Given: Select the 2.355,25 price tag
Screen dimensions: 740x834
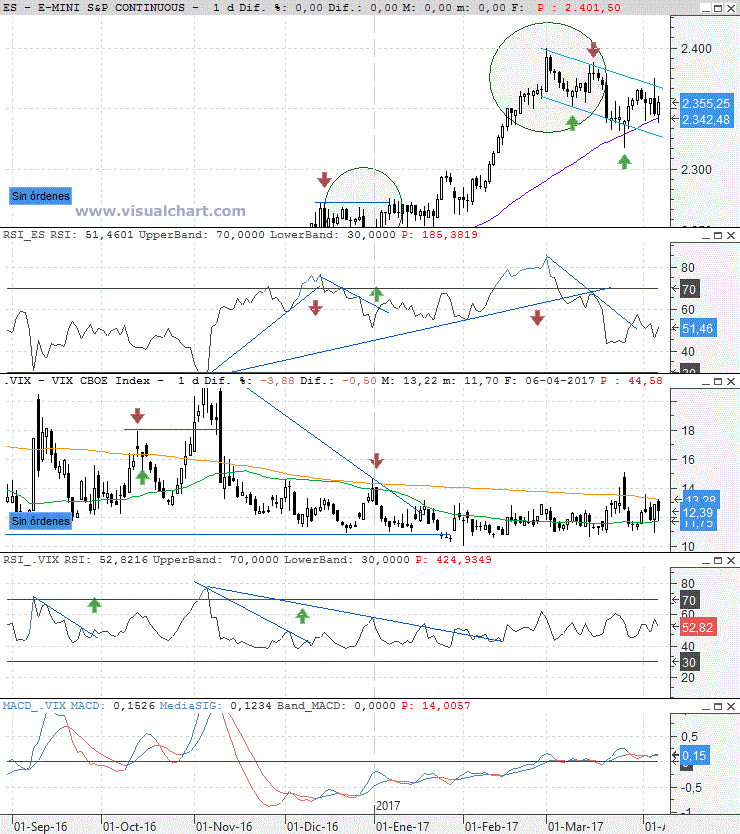Looking at the screenshot, I should 706,103.
